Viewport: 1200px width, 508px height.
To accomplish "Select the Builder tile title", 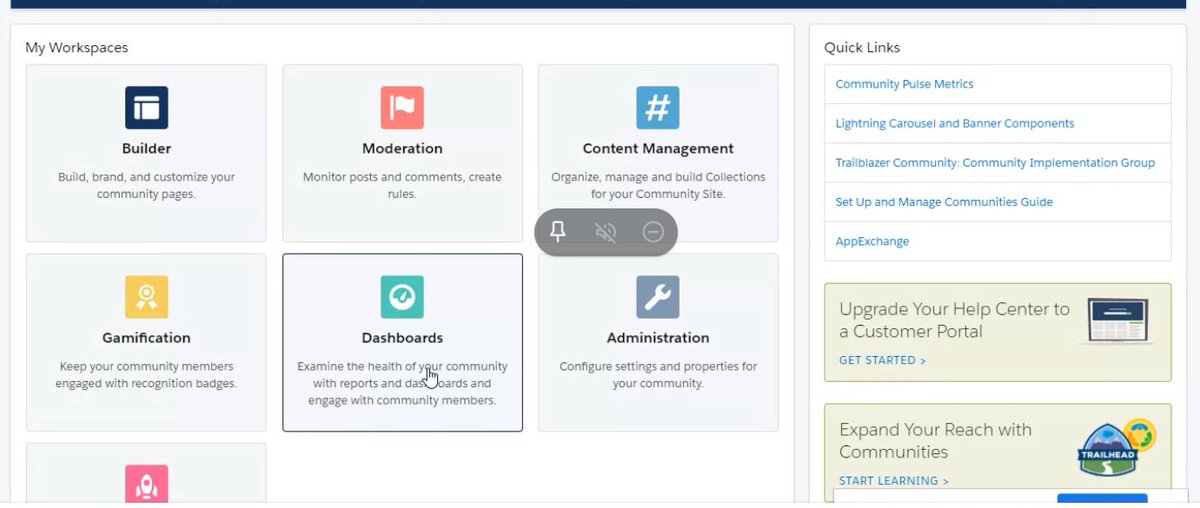I will point(146,148).
